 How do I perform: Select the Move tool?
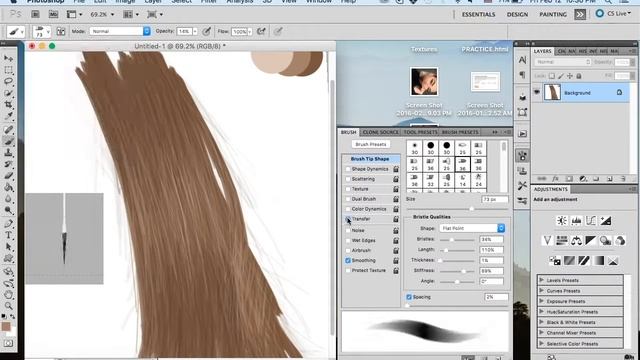tap(8, 58)
